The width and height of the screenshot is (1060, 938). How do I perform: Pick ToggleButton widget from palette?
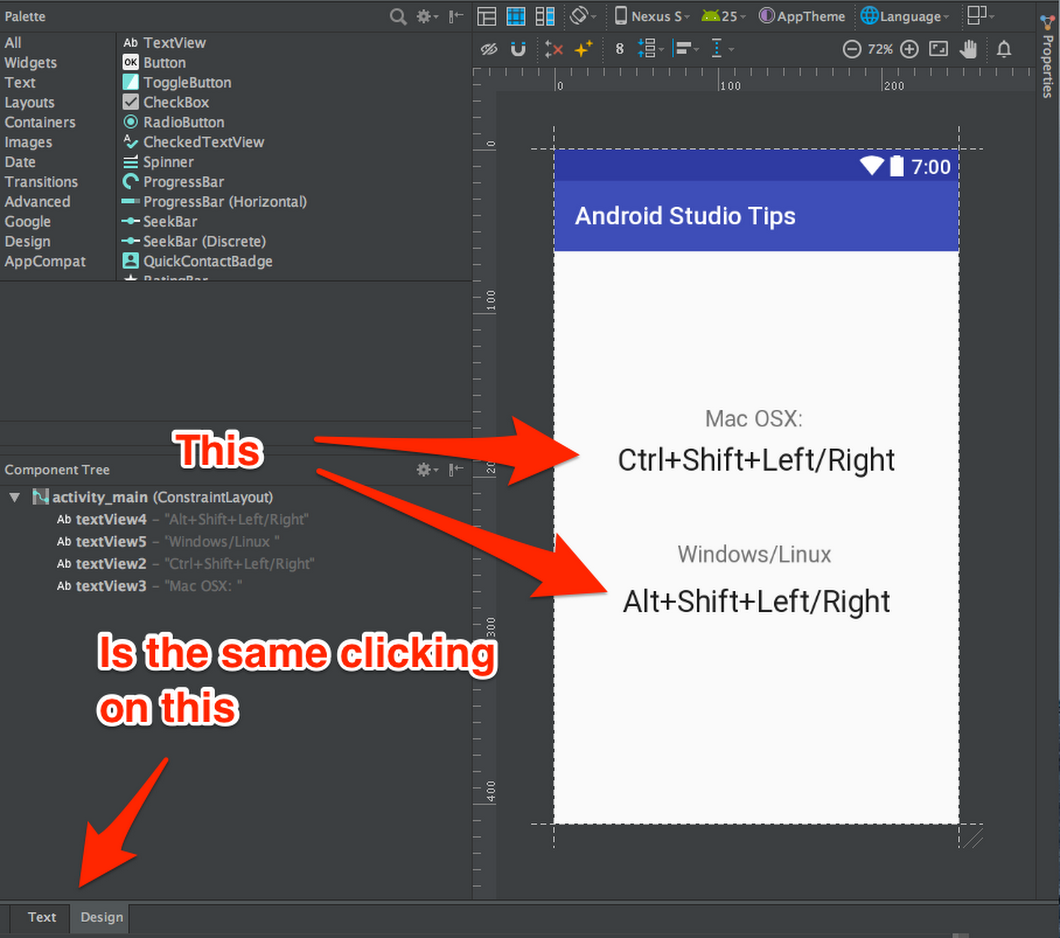pos(177,82)
